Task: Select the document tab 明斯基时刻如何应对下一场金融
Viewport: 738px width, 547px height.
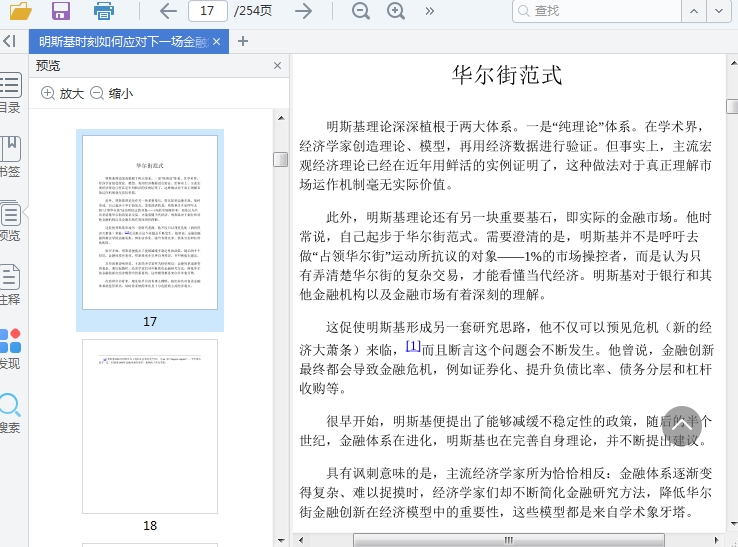Action: click(x=122, y=42)
